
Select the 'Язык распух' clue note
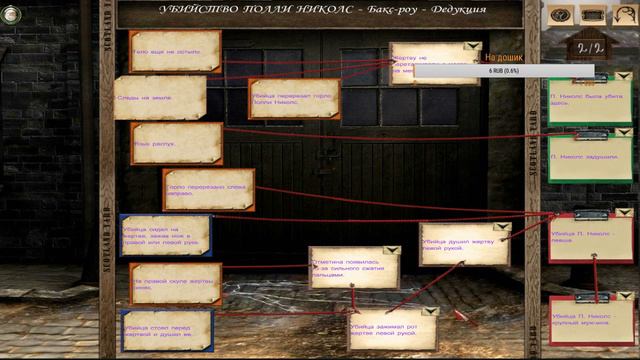pyautogui.click(x=177, y=144)
